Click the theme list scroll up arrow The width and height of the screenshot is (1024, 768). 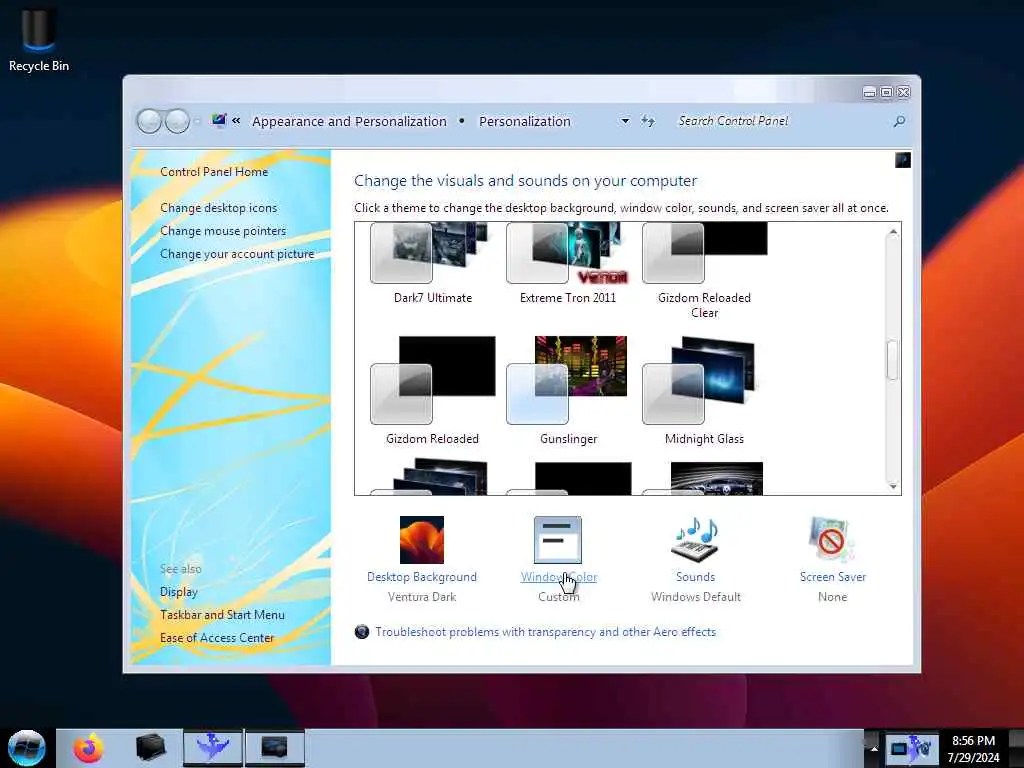point(893,232)
